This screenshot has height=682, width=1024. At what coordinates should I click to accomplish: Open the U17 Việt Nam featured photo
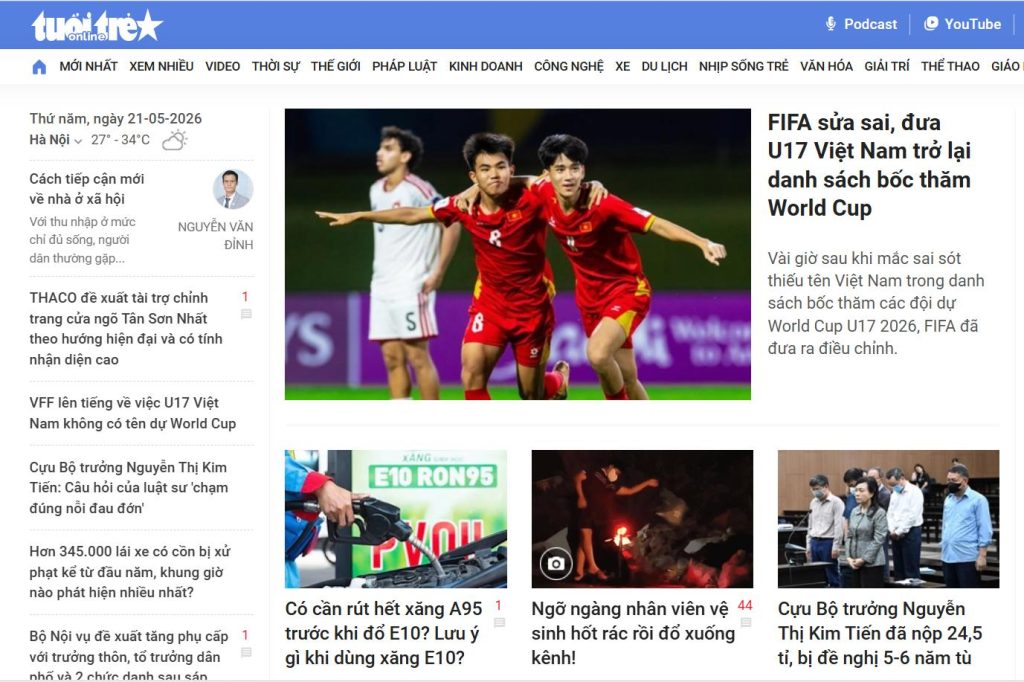pyautogui.click(x=518, y=254)
